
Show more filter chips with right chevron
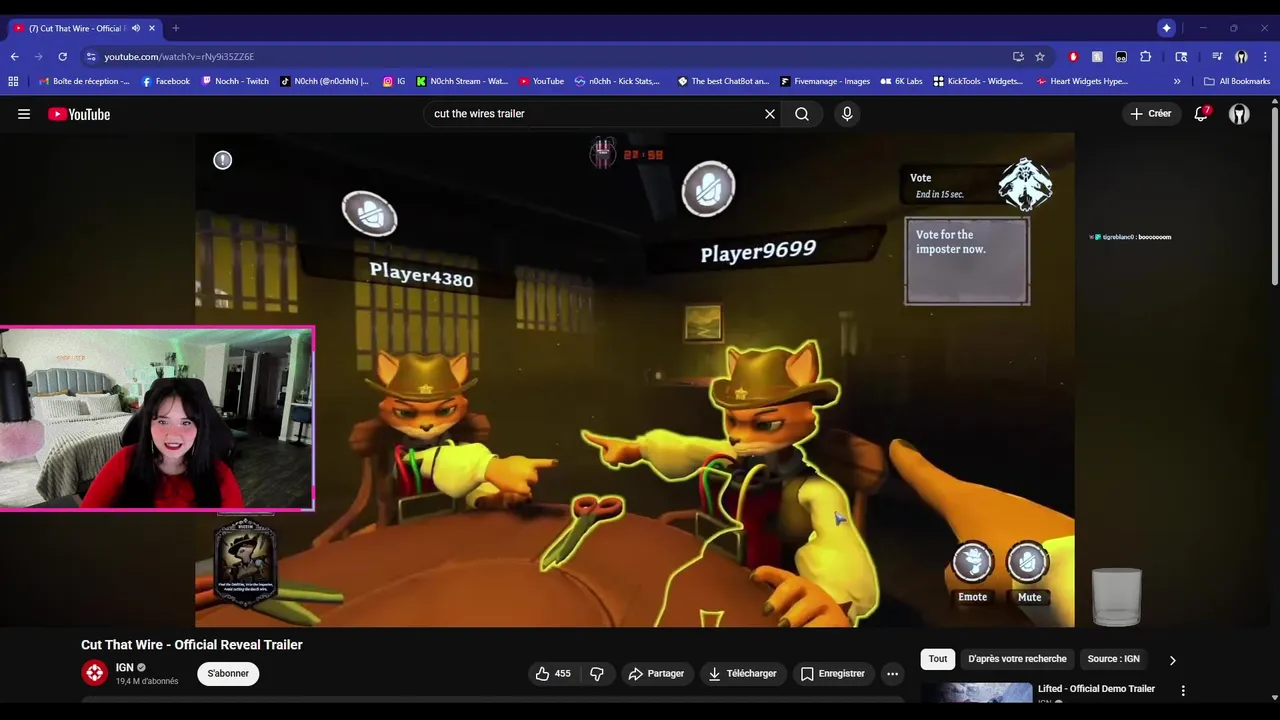pyautogui.click(x=1172, y=660)
